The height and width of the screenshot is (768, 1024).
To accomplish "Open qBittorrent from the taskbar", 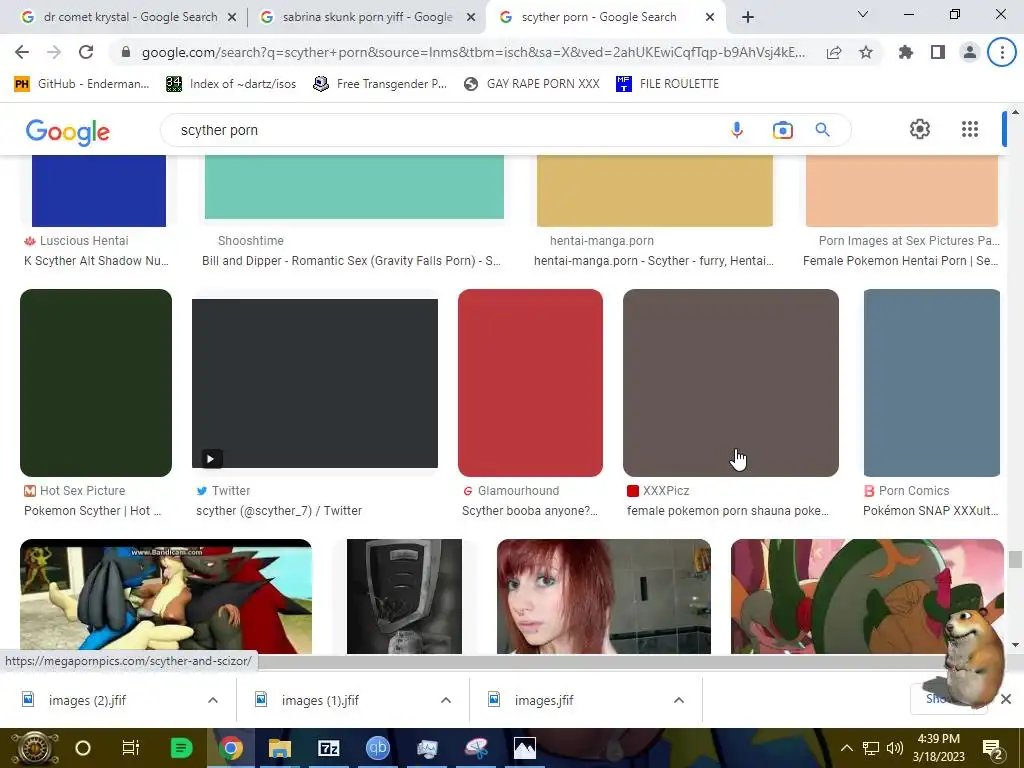I will [377, 748].
